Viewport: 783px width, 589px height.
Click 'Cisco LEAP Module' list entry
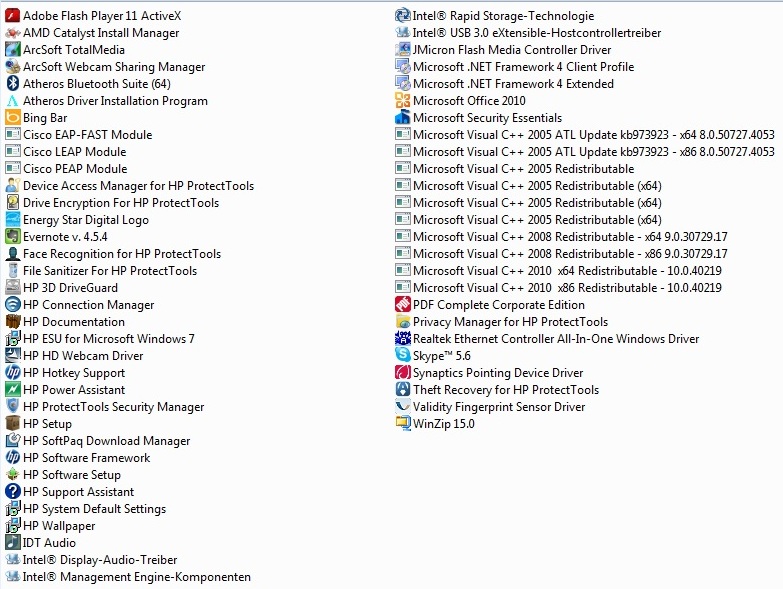click(x=65, y=152)
